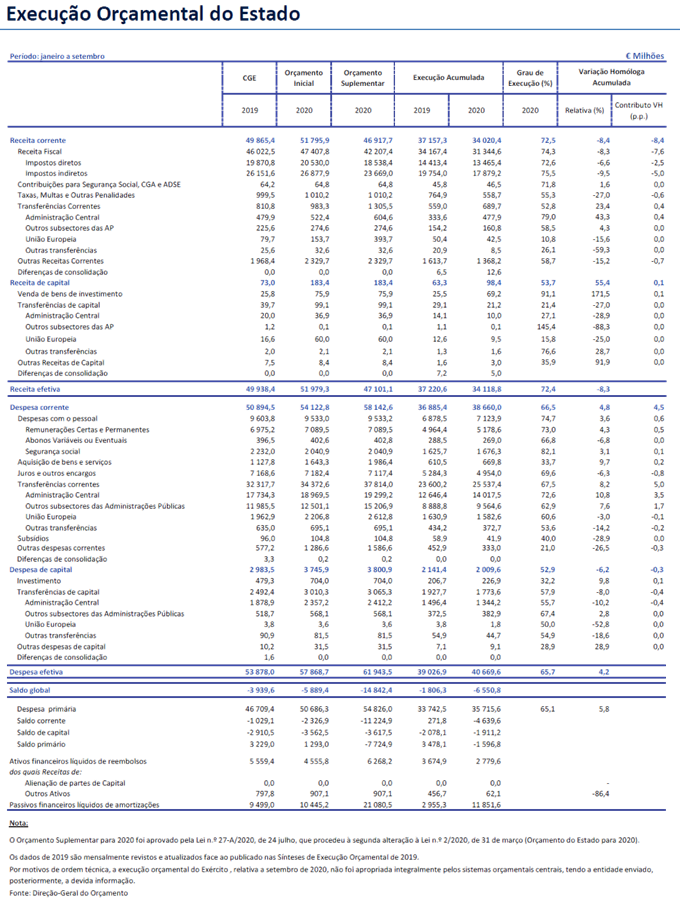680x902 pixels.
Task: Click 'Venda de bens de investimento' row
Action: tap(70, 294)
